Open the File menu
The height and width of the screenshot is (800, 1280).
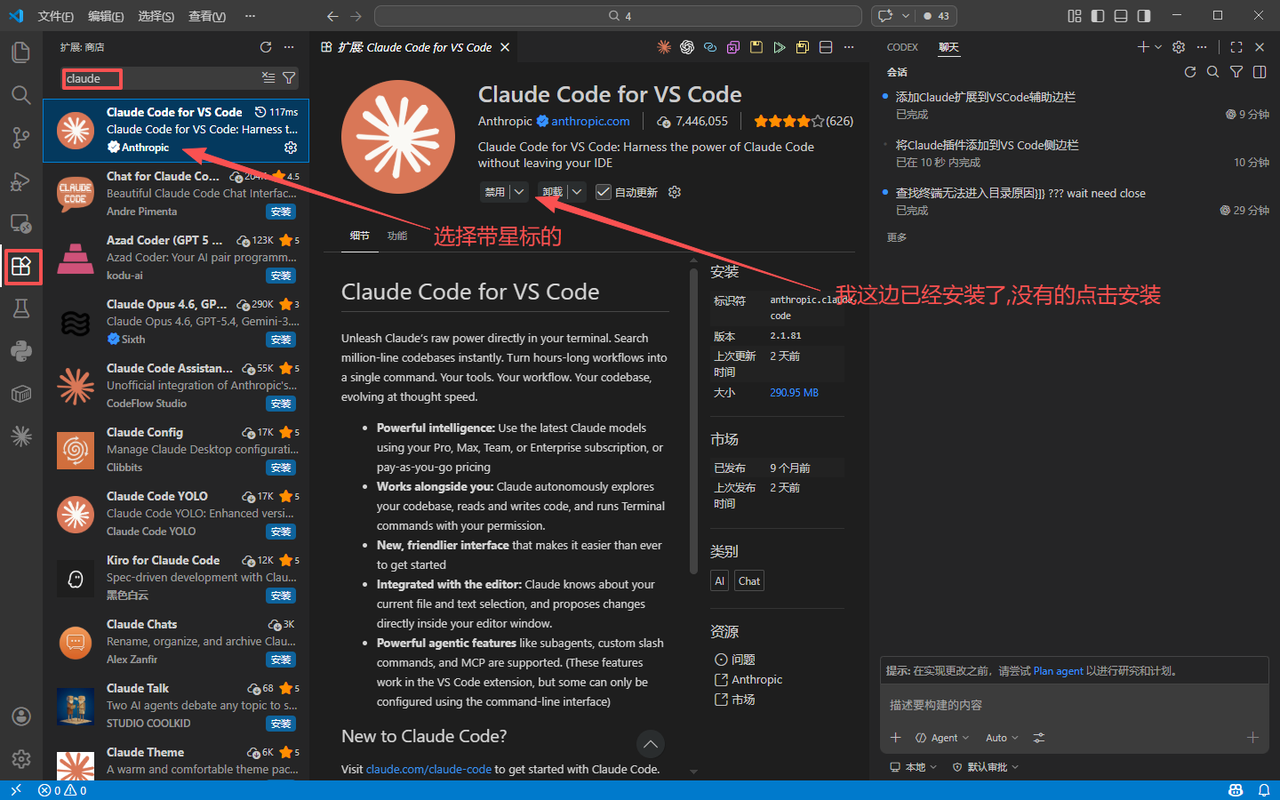pyautogui.click(x=56, y=16)
